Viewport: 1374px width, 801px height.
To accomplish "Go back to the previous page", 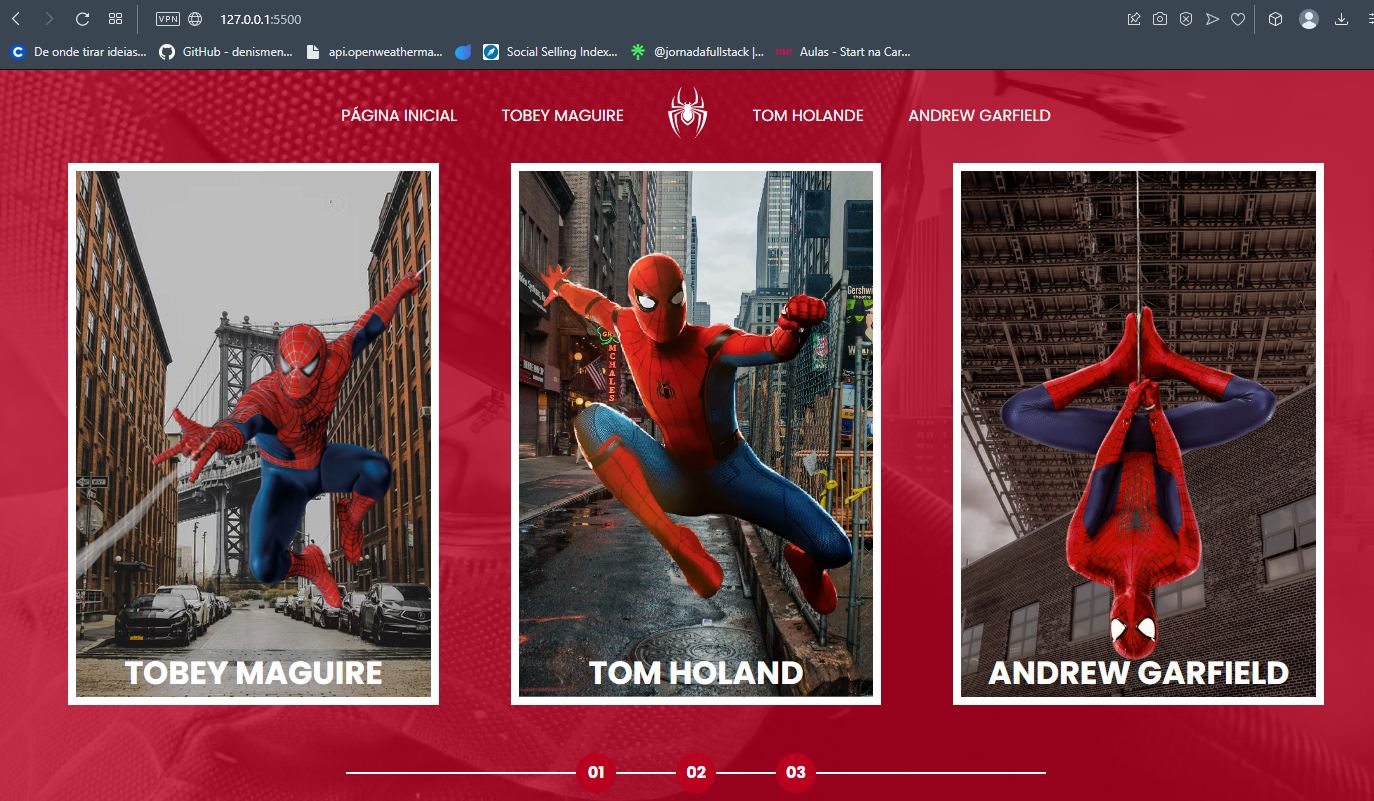I will (16, 19).
